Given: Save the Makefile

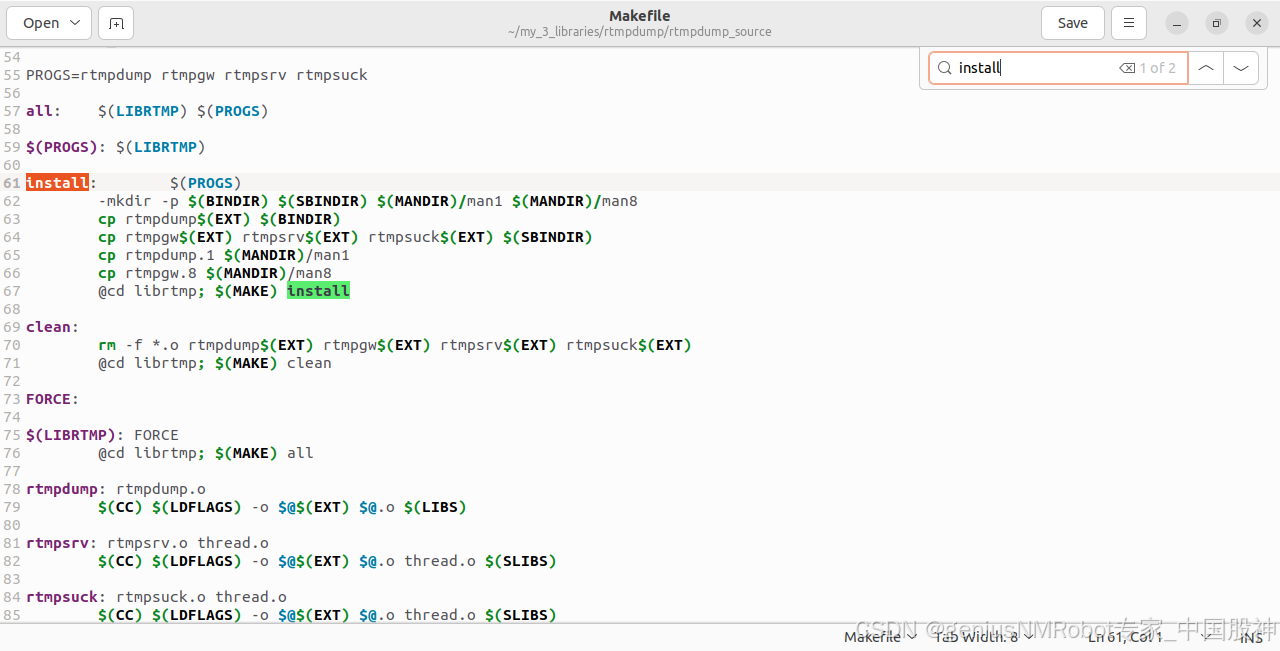Looking at the screenshot, I should tap(1073, 23).
